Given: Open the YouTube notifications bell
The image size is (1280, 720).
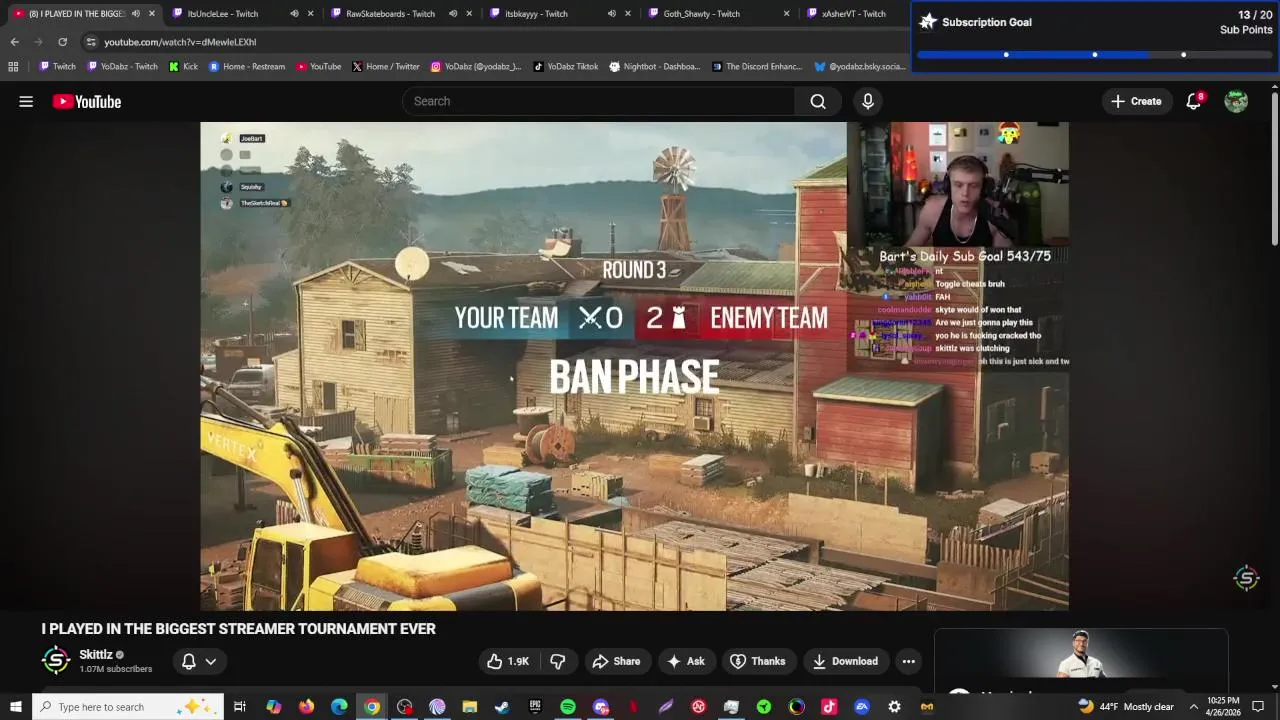Looking at the screenshot, I should [x=1194, y=101].
